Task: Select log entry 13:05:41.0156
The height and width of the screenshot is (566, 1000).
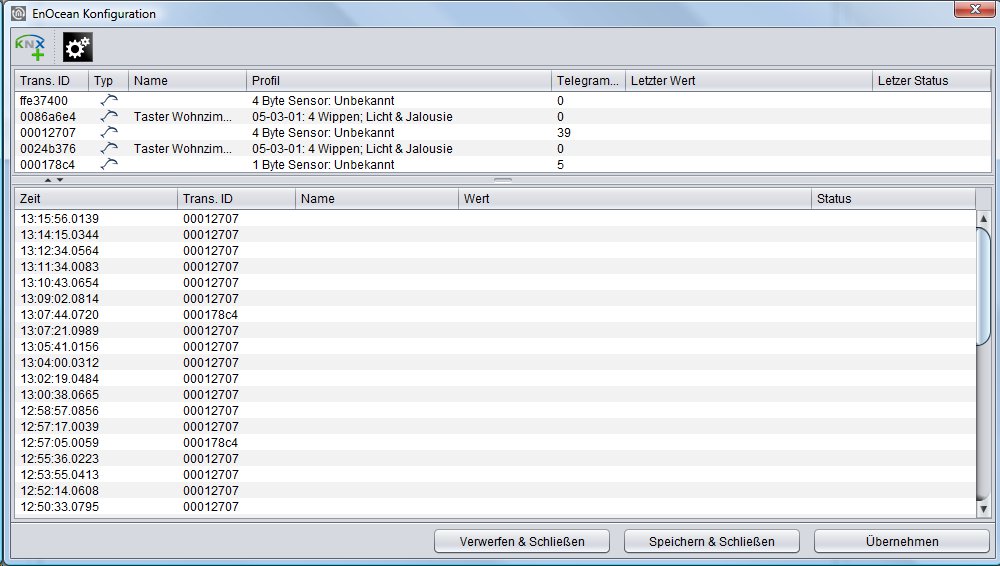Action: [x=496, y=346]
